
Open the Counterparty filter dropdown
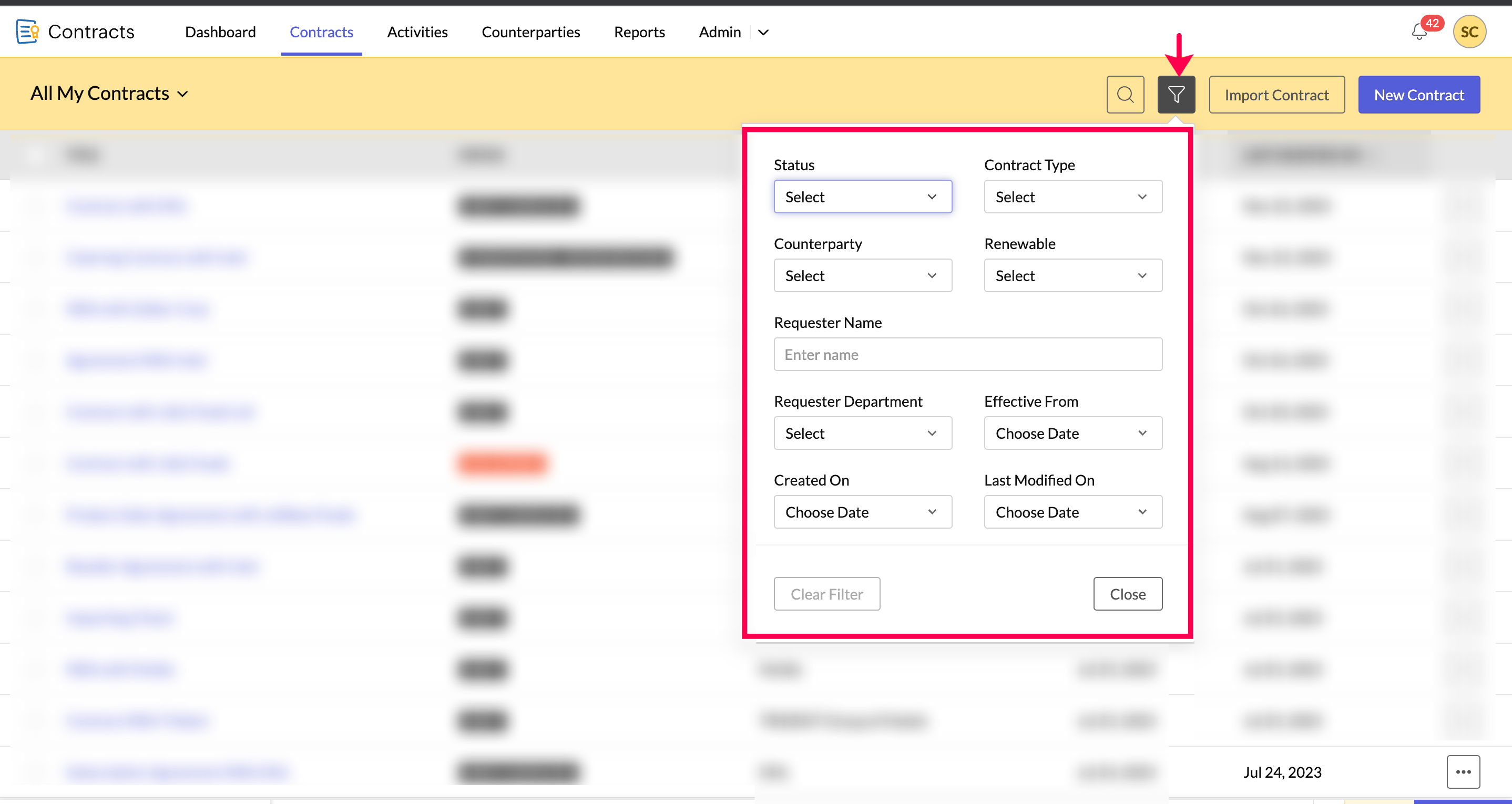coord(863,275)
